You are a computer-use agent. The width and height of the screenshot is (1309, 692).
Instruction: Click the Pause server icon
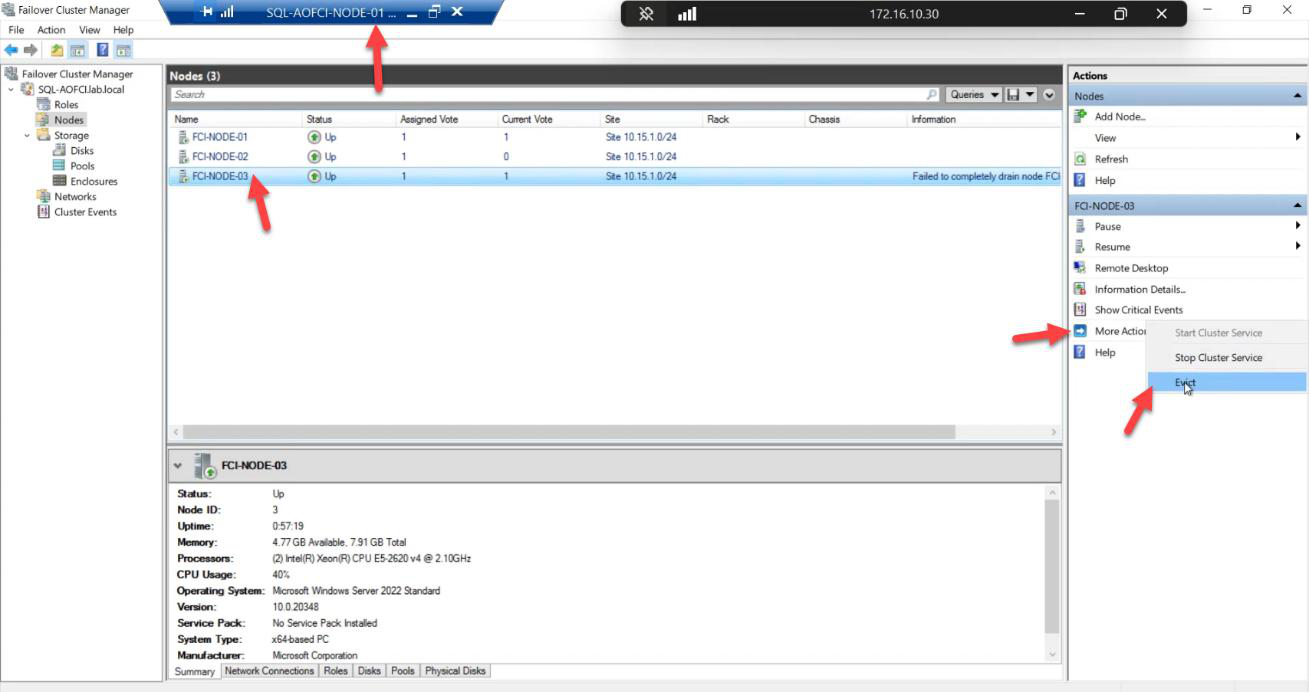click(1080, 226)
